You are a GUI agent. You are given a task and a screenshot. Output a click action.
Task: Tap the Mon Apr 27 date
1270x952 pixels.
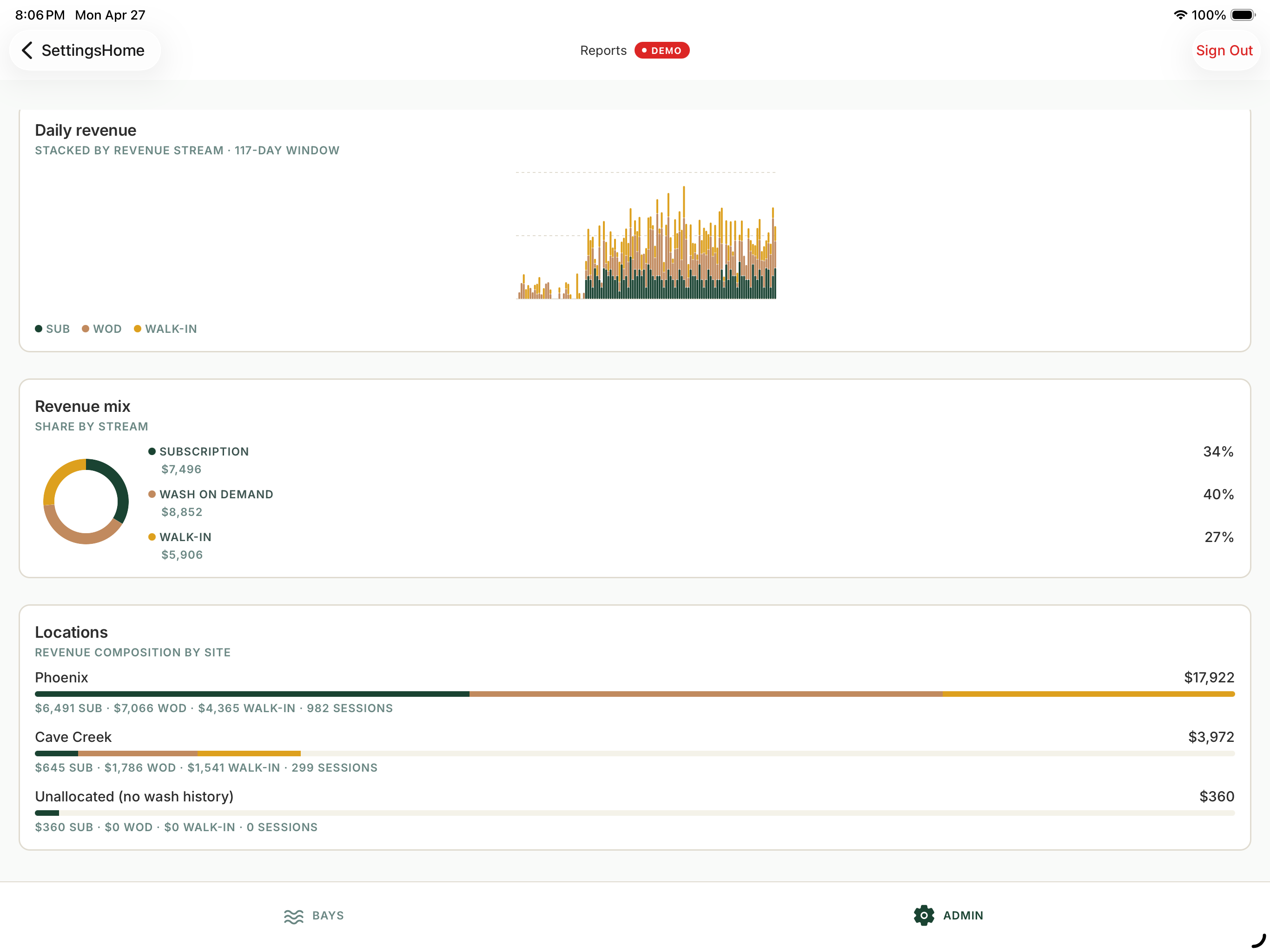(110, 15)
